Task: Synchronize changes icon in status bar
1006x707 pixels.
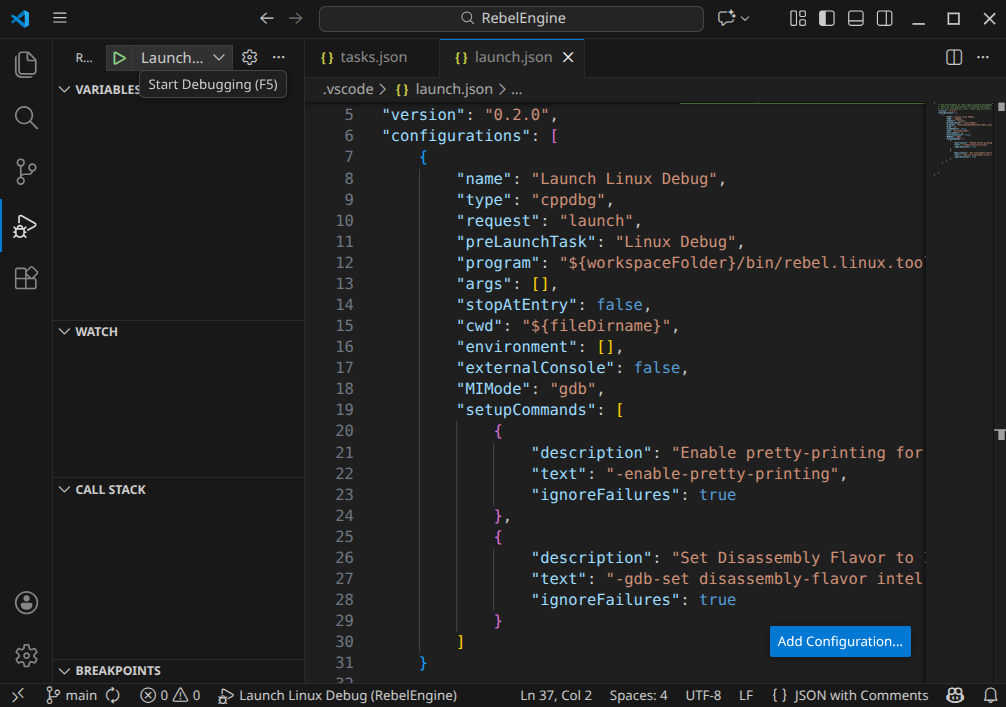Action: [113, 695]
